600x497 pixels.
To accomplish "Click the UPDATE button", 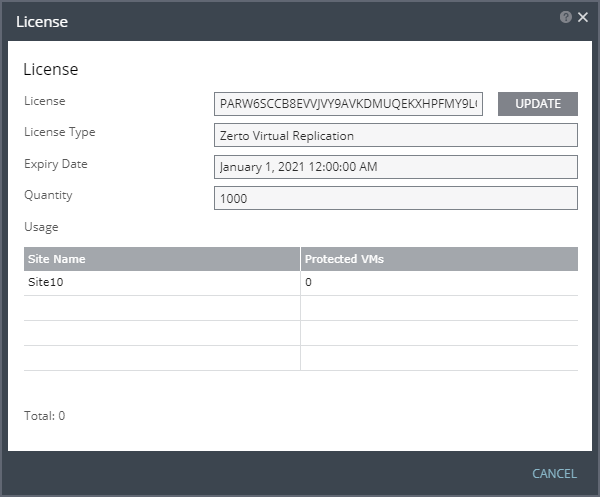I will pyautogui.click(x=538, y=104).
